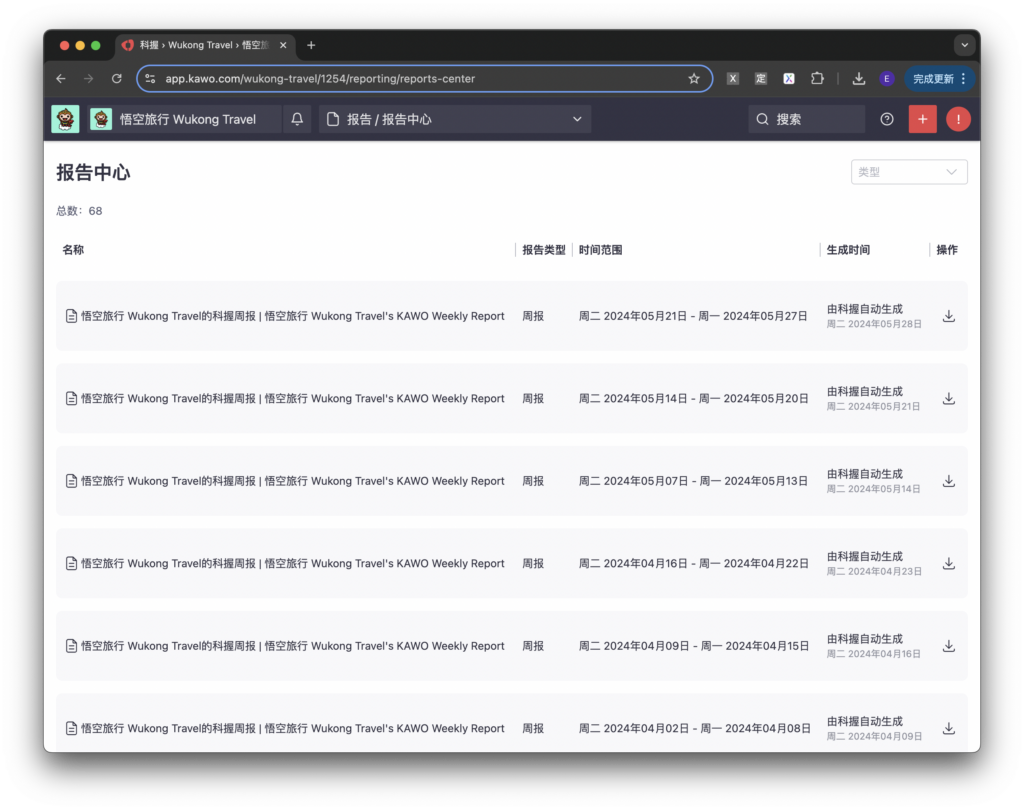
Task: Click the 完成更新 update button
Action: pos(939,78)
